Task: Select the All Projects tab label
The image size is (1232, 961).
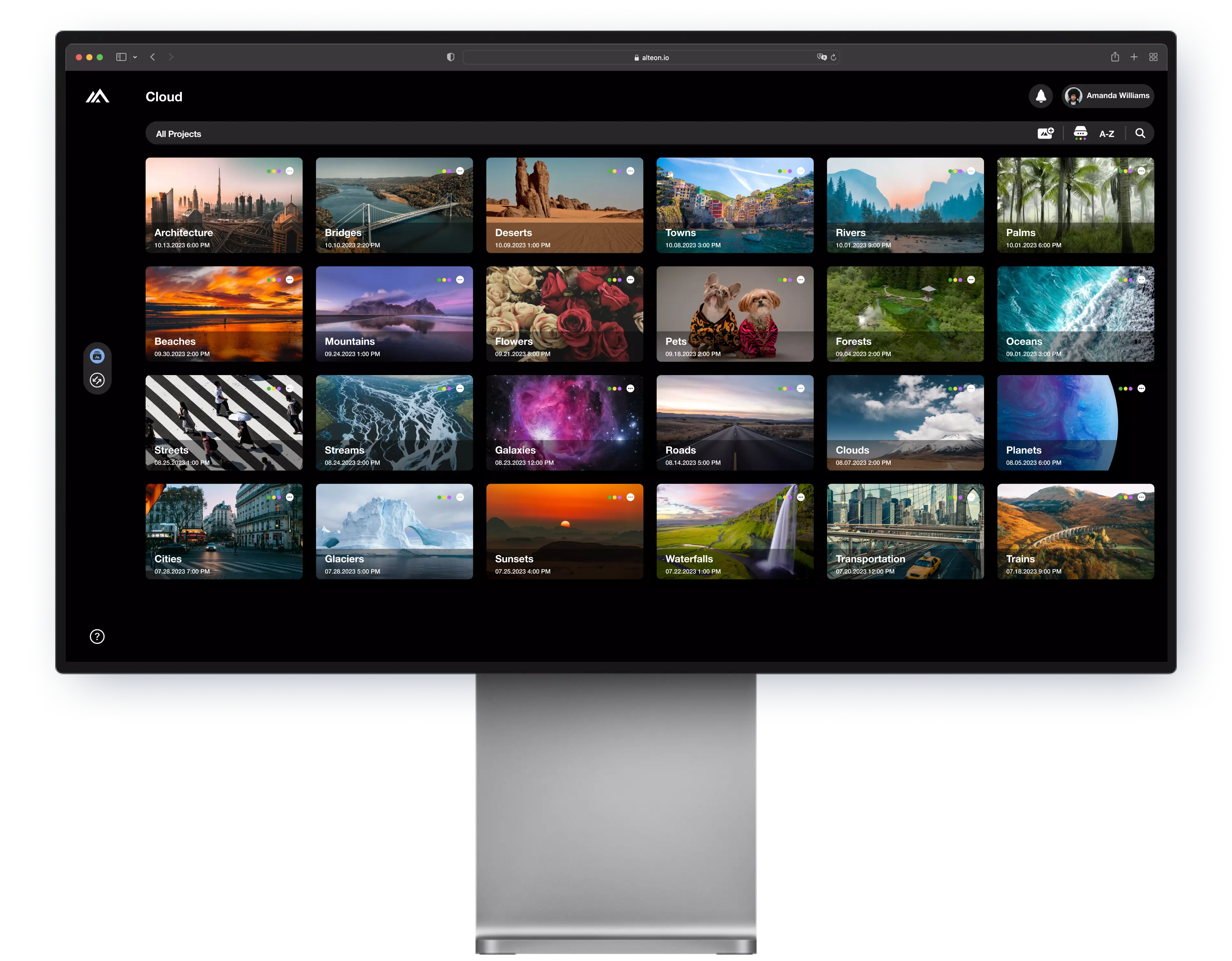Action: pos(178,134)
